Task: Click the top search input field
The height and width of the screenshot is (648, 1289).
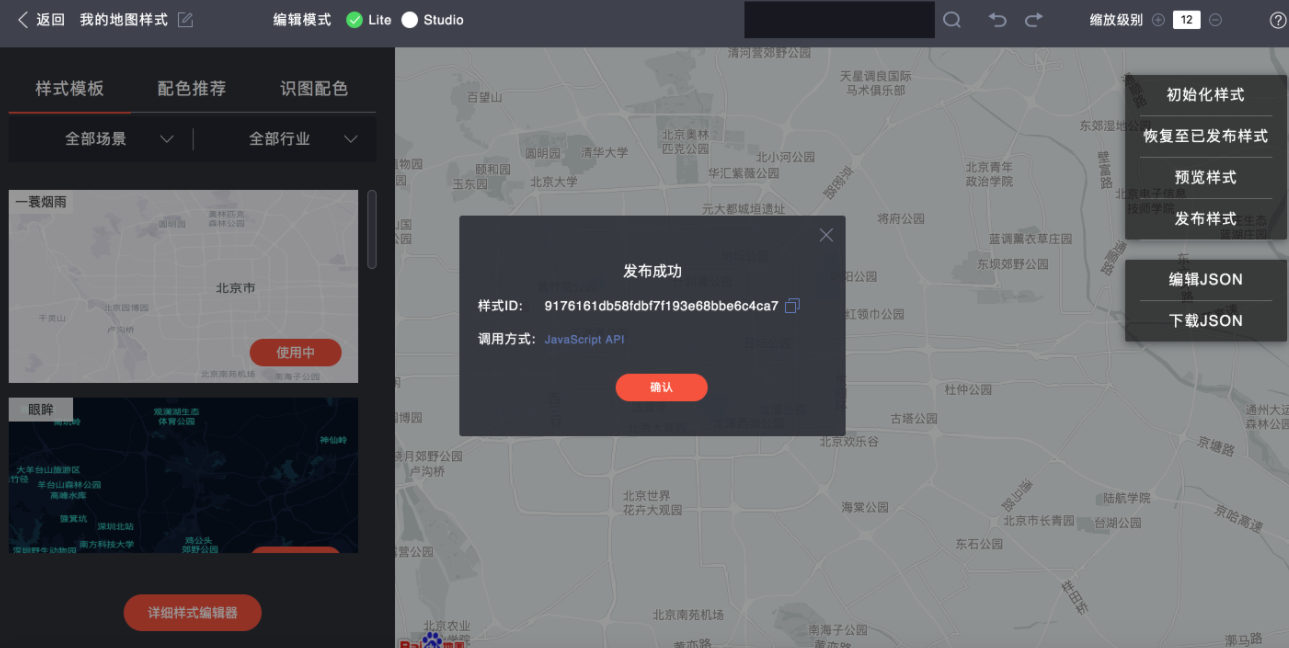Action: tap(839, 20)
